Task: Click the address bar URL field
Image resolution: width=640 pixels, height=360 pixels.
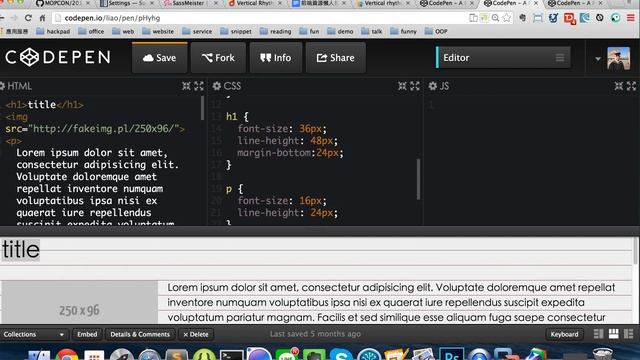Action: pos(261,18)
